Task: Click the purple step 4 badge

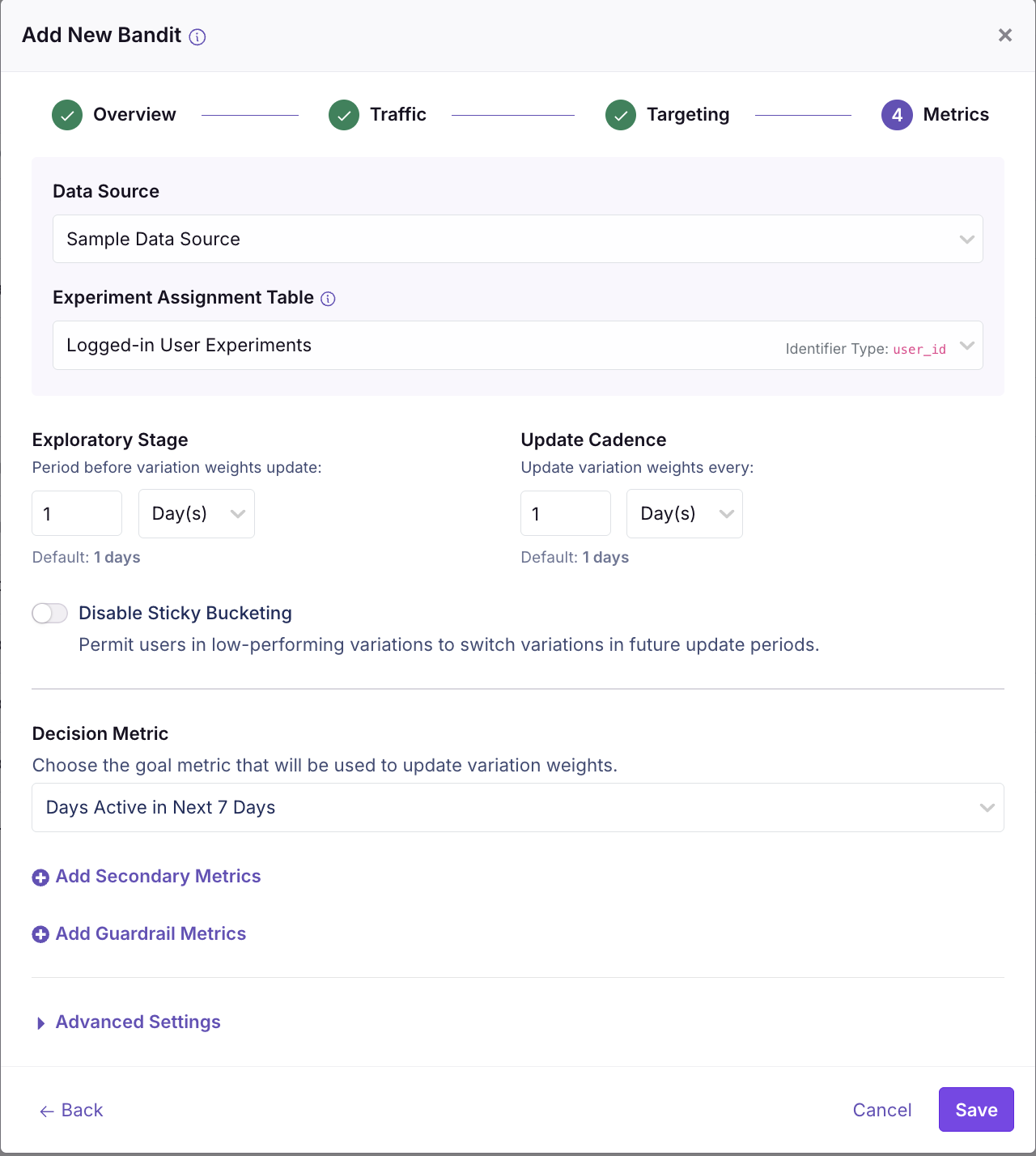Action: (897, 114)
